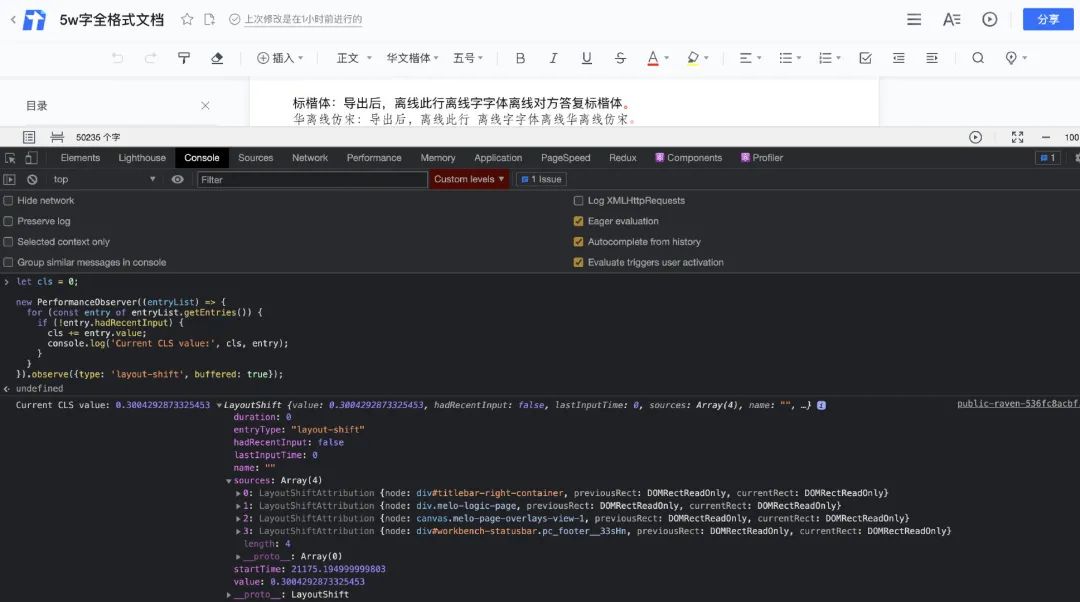The width and height of the screenshot is (1080, 602).
Task: Enable Selected context only checkbox
Action: [8, 242]
